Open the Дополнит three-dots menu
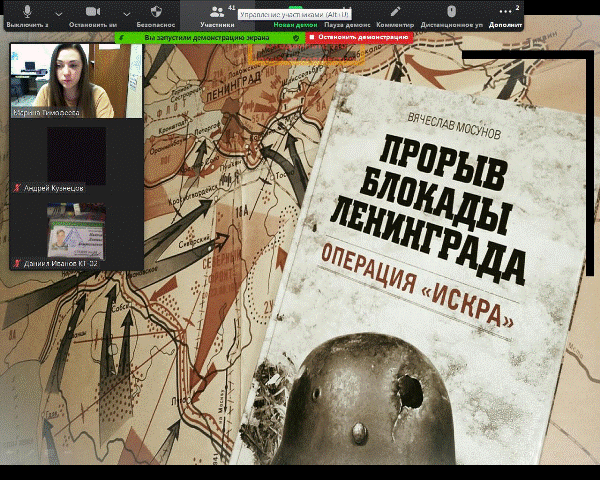The width and height of the screenshot is (600, 480). pos(503,11)
